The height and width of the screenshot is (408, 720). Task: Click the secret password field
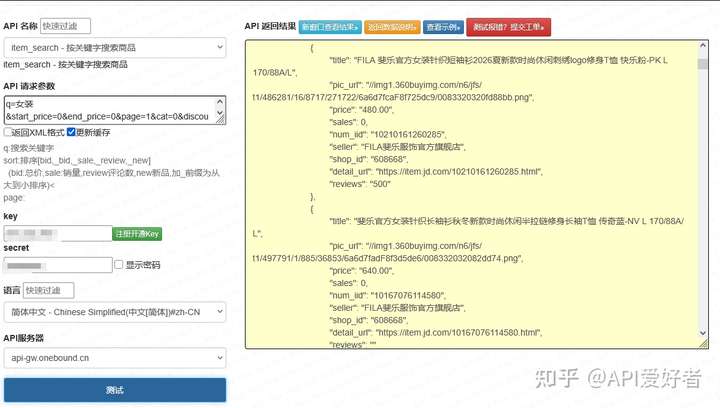[x=58, y=265]
